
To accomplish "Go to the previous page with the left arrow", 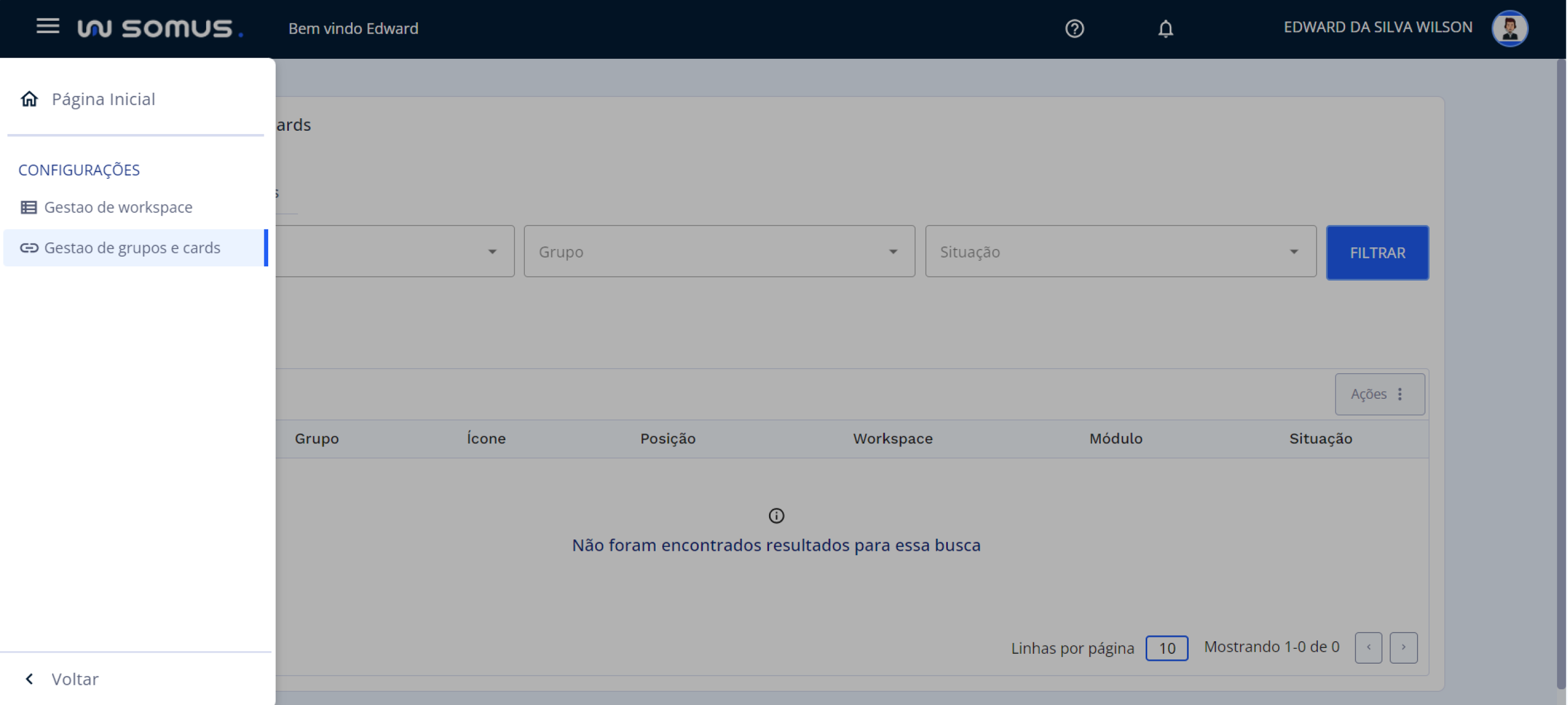I will click(1369, 647).
